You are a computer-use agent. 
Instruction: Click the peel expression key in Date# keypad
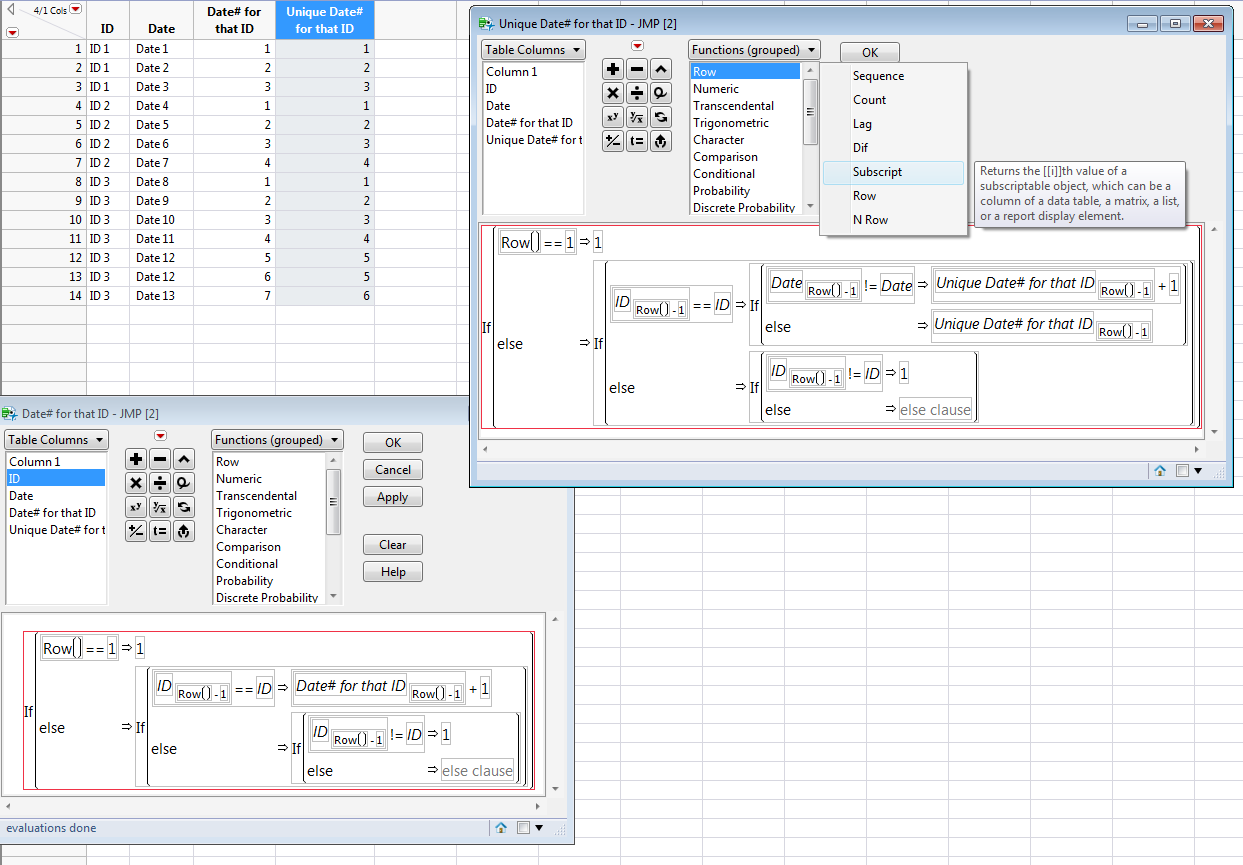184,531
